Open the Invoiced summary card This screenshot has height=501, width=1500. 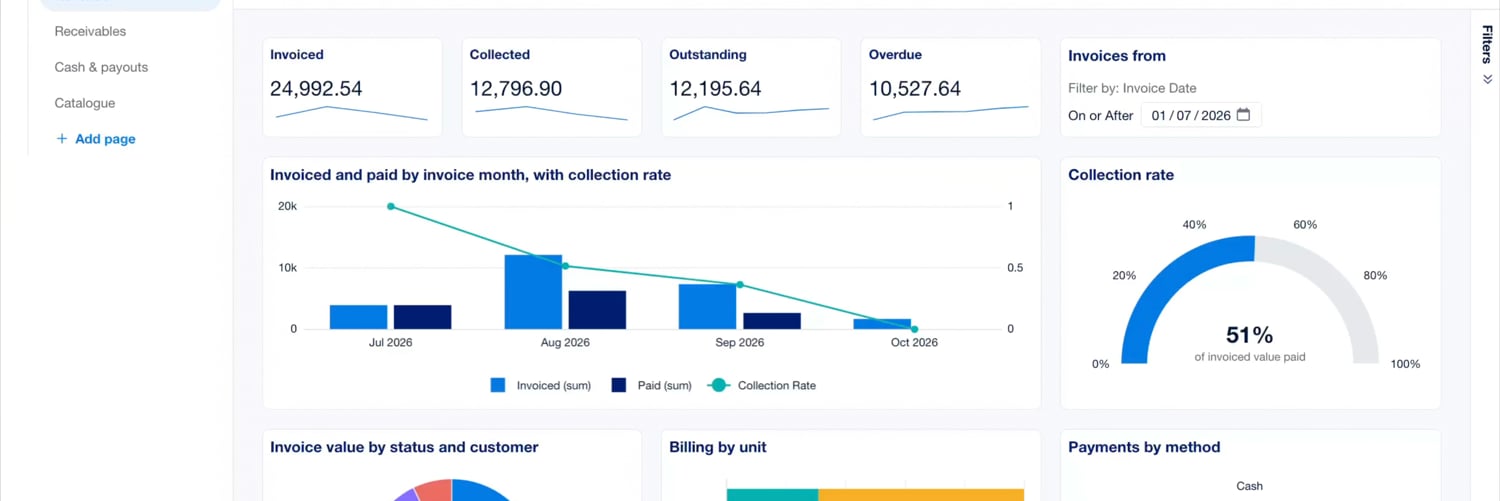click(352, 87)
